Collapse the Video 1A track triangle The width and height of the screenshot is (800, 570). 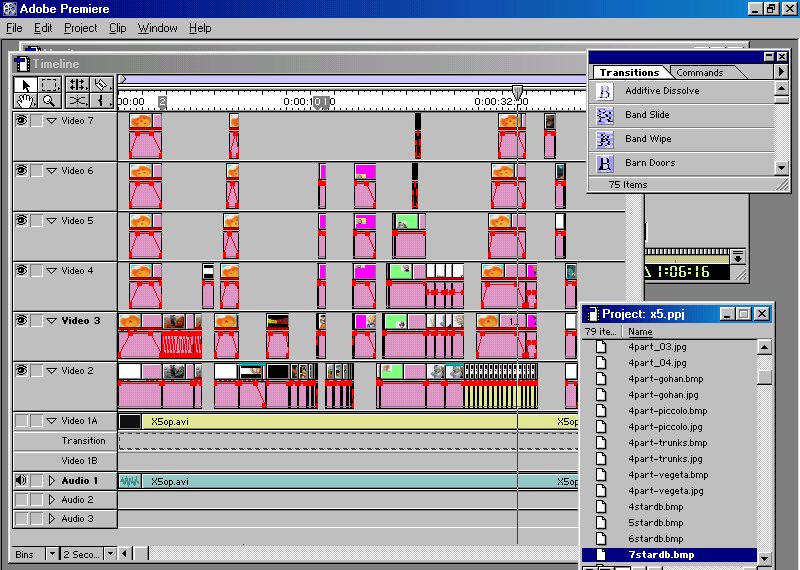[x=51, y=421]
